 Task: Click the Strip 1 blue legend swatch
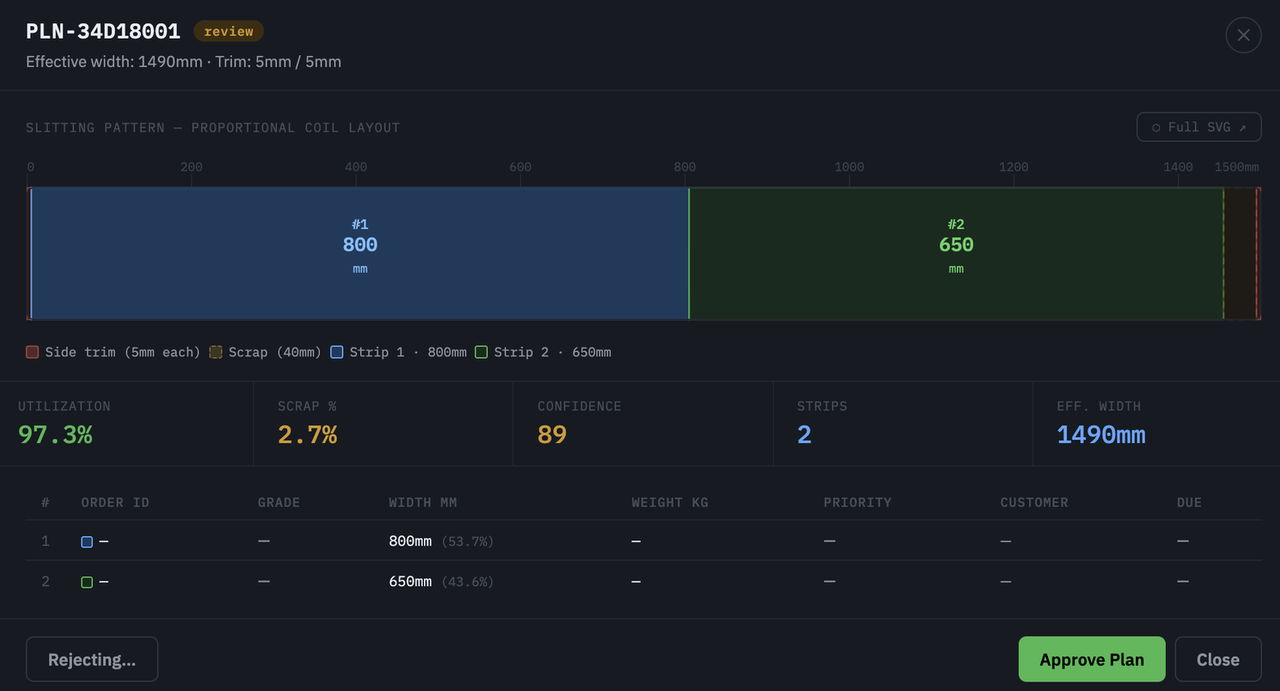pos(337,352)
